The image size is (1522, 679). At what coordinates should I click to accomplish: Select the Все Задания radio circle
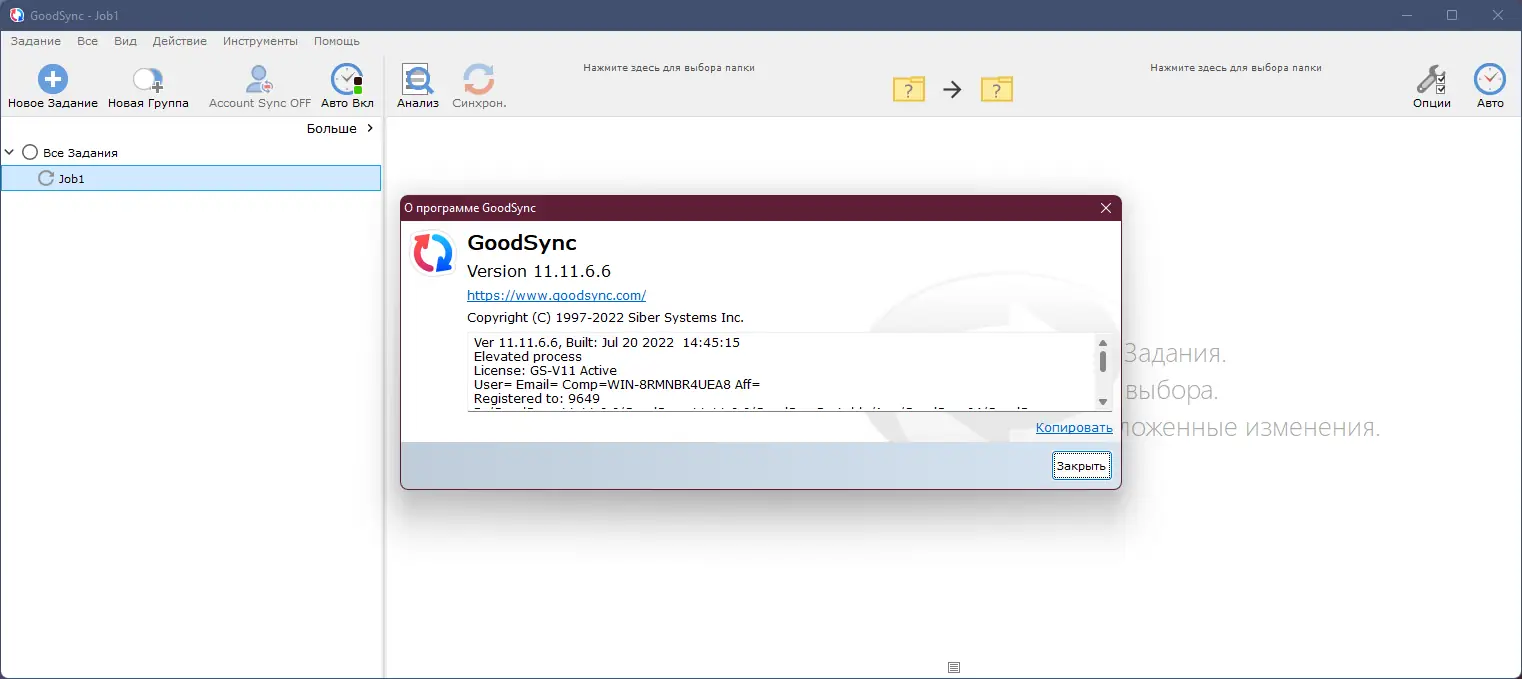30,153
